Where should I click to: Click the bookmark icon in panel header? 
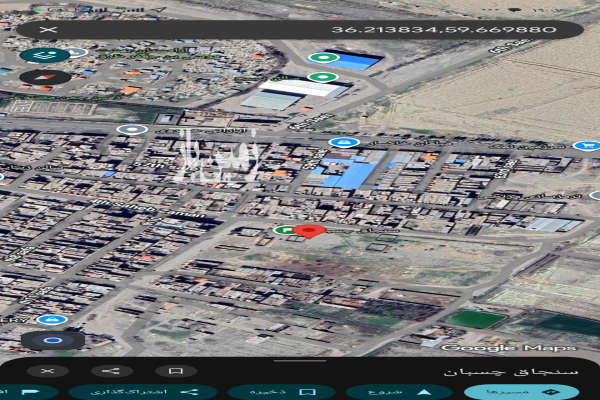point(175,371)
